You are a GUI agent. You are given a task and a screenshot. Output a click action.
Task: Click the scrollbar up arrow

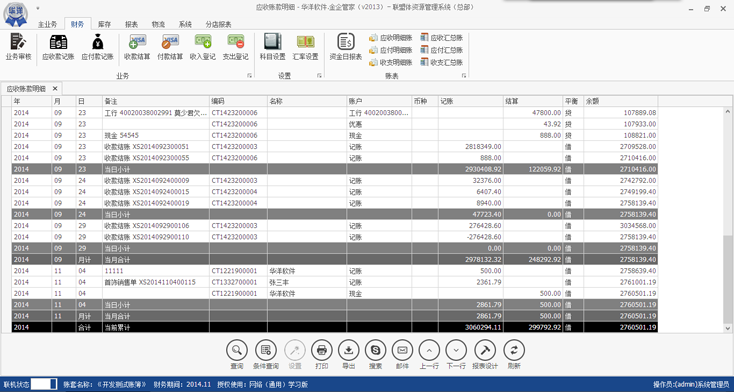(727, 111)
